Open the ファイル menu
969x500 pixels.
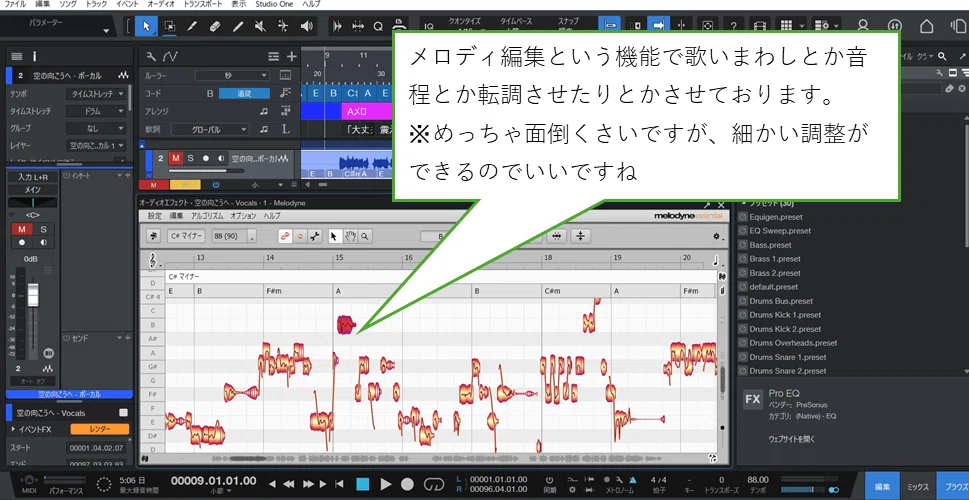coord(15,4)
